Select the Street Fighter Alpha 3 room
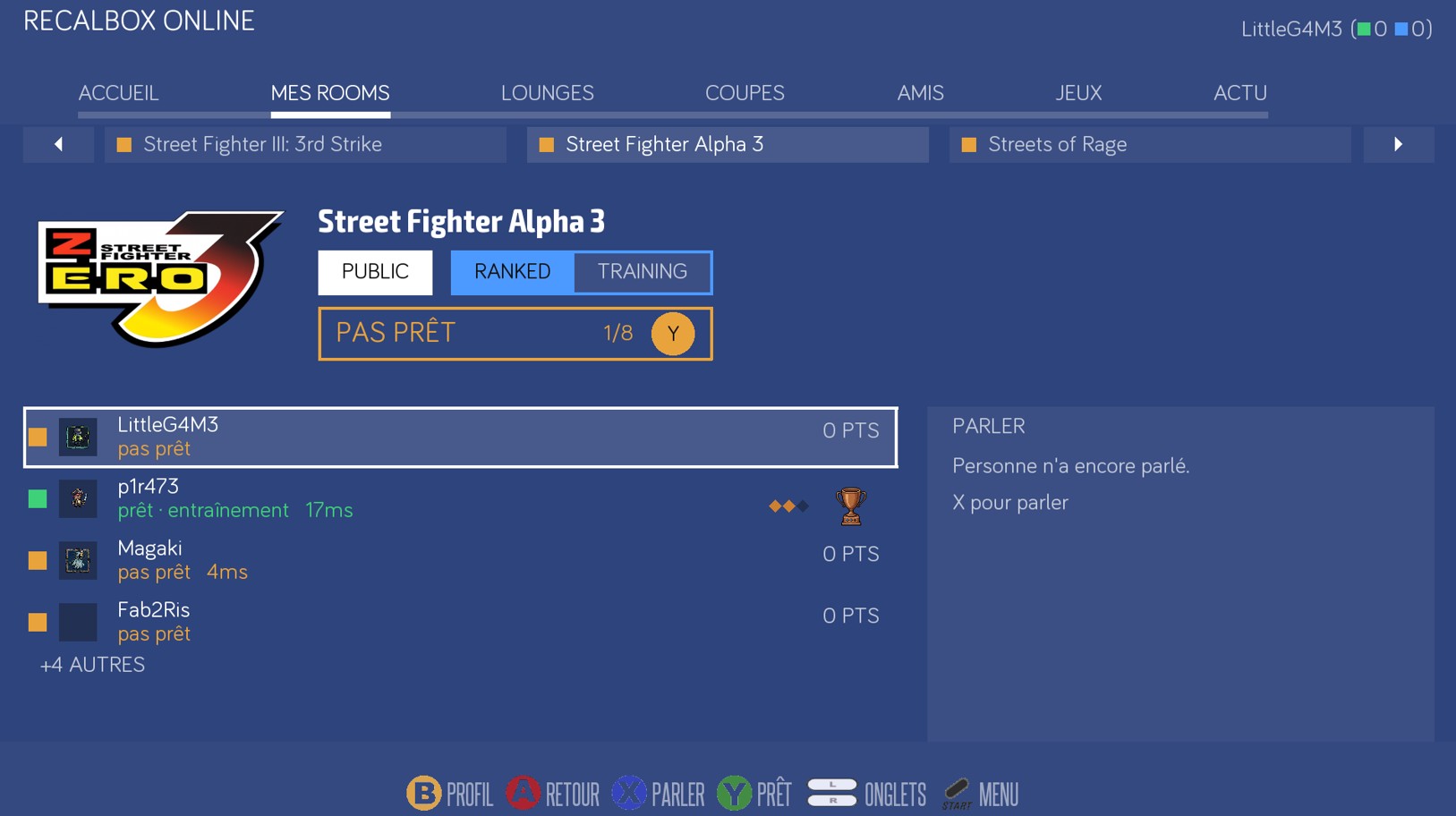Image resolution: width=1456 pixels, height=816 pixels. pos(728,144)
